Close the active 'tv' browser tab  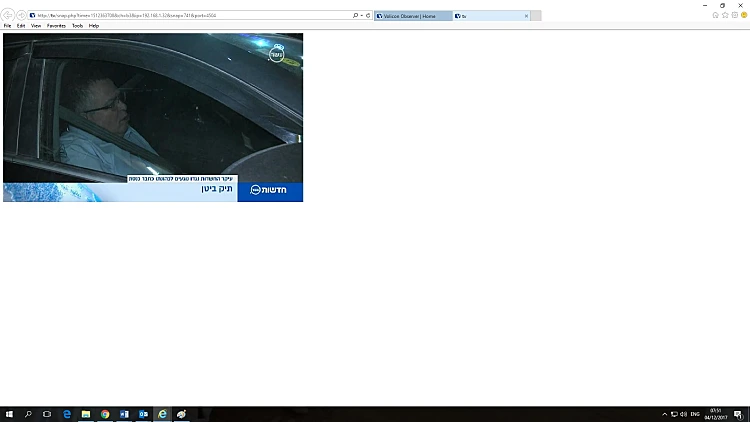[526, 16]
